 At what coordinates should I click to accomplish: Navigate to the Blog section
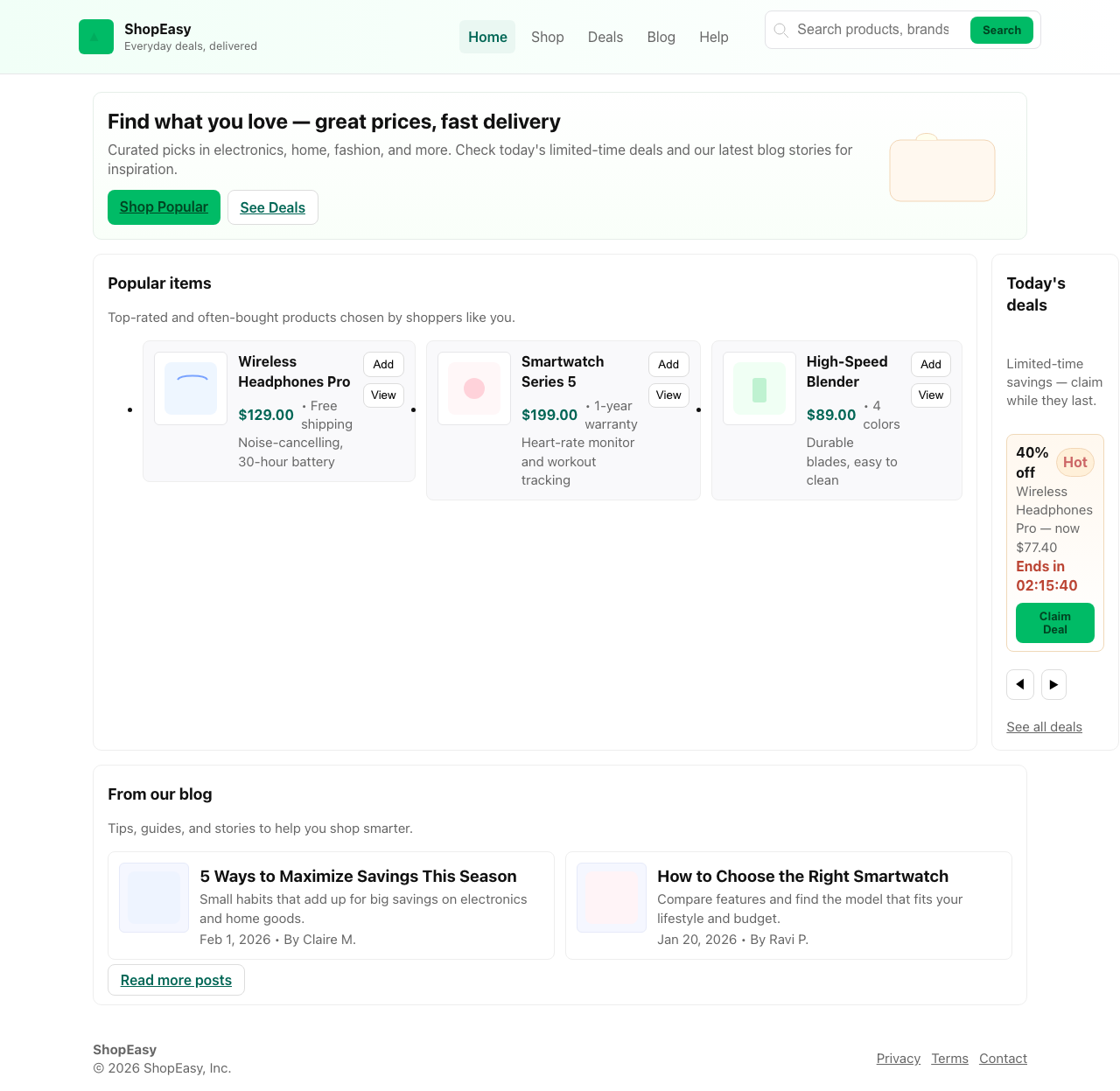coord(661,37)
